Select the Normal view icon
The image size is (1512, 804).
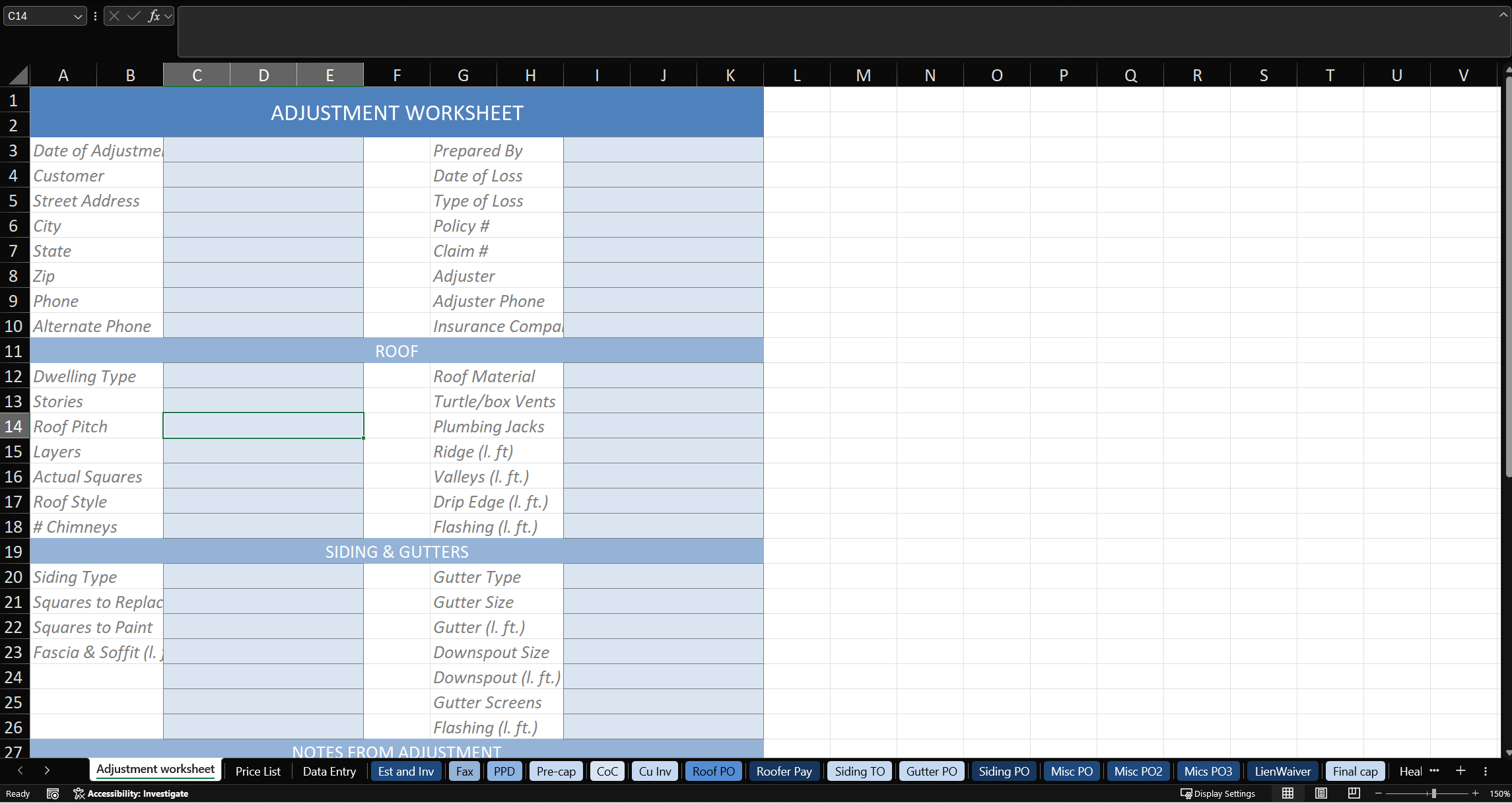1288,793
